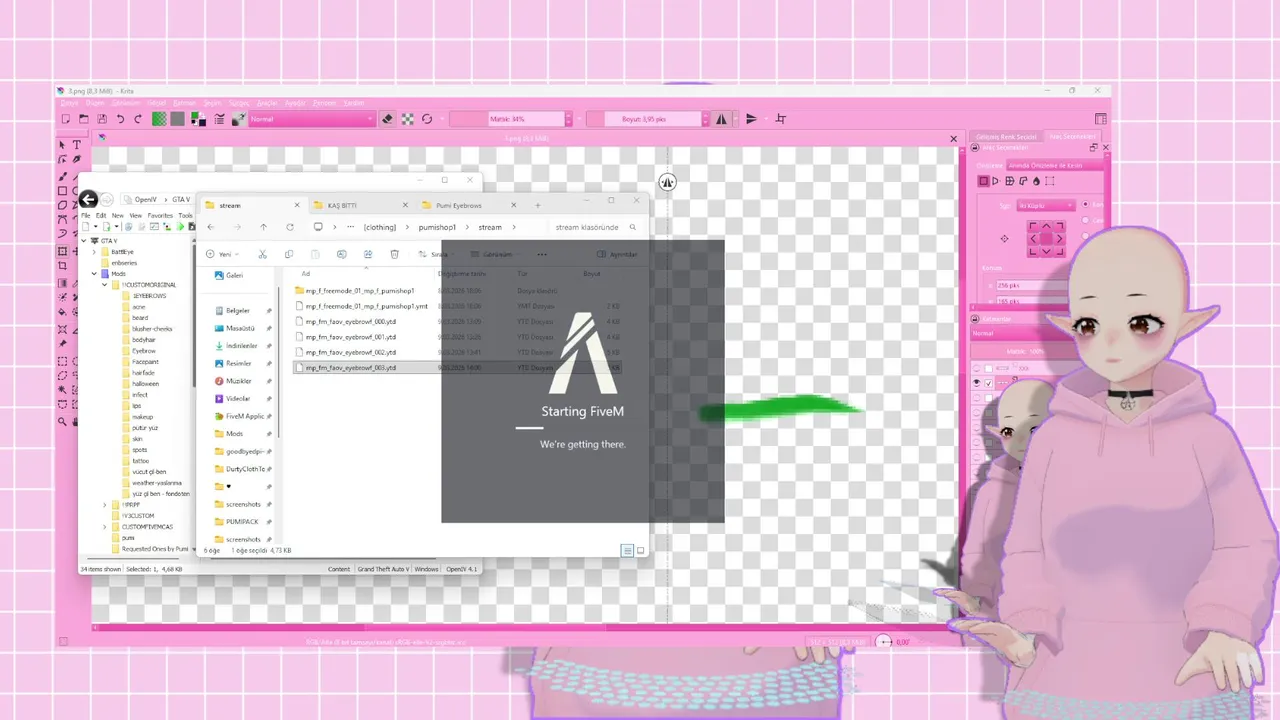Adjust the layer Matlık 100% slider
1280x720 pixels.
pyautogui.click(x=1023, y=351)
